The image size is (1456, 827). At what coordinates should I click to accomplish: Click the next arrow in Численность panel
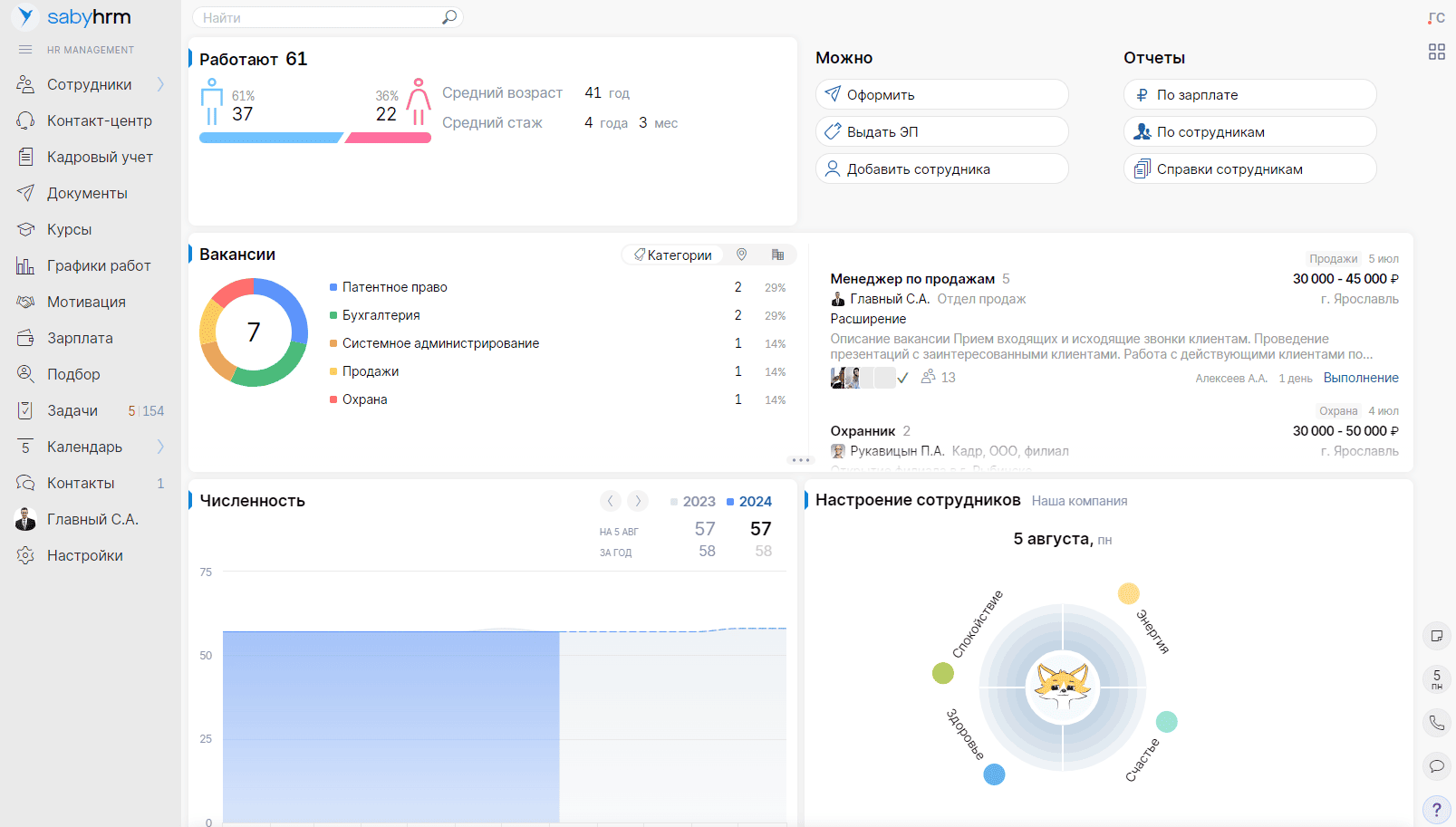coord(638,500)
